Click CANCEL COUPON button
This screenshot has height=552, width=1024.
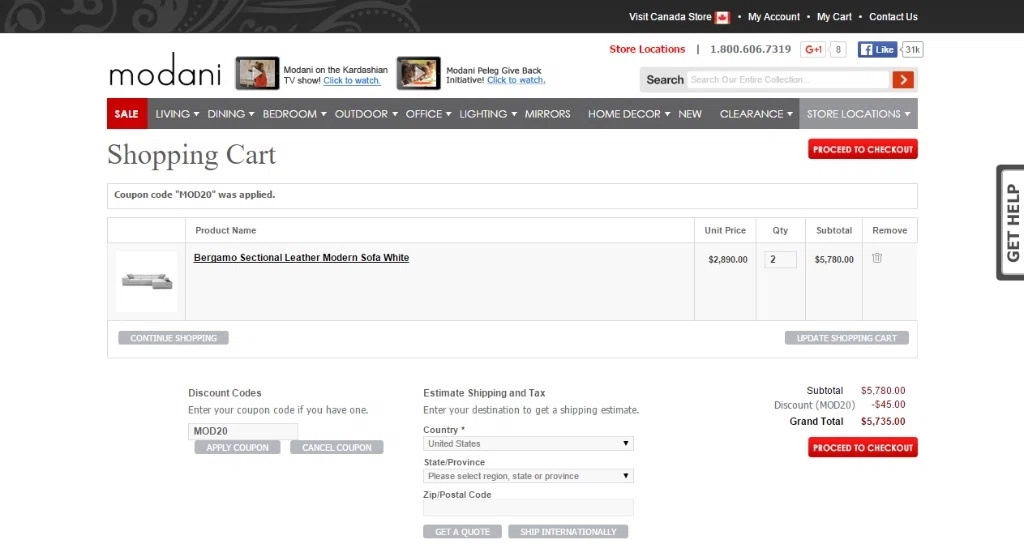pos(336,447)
